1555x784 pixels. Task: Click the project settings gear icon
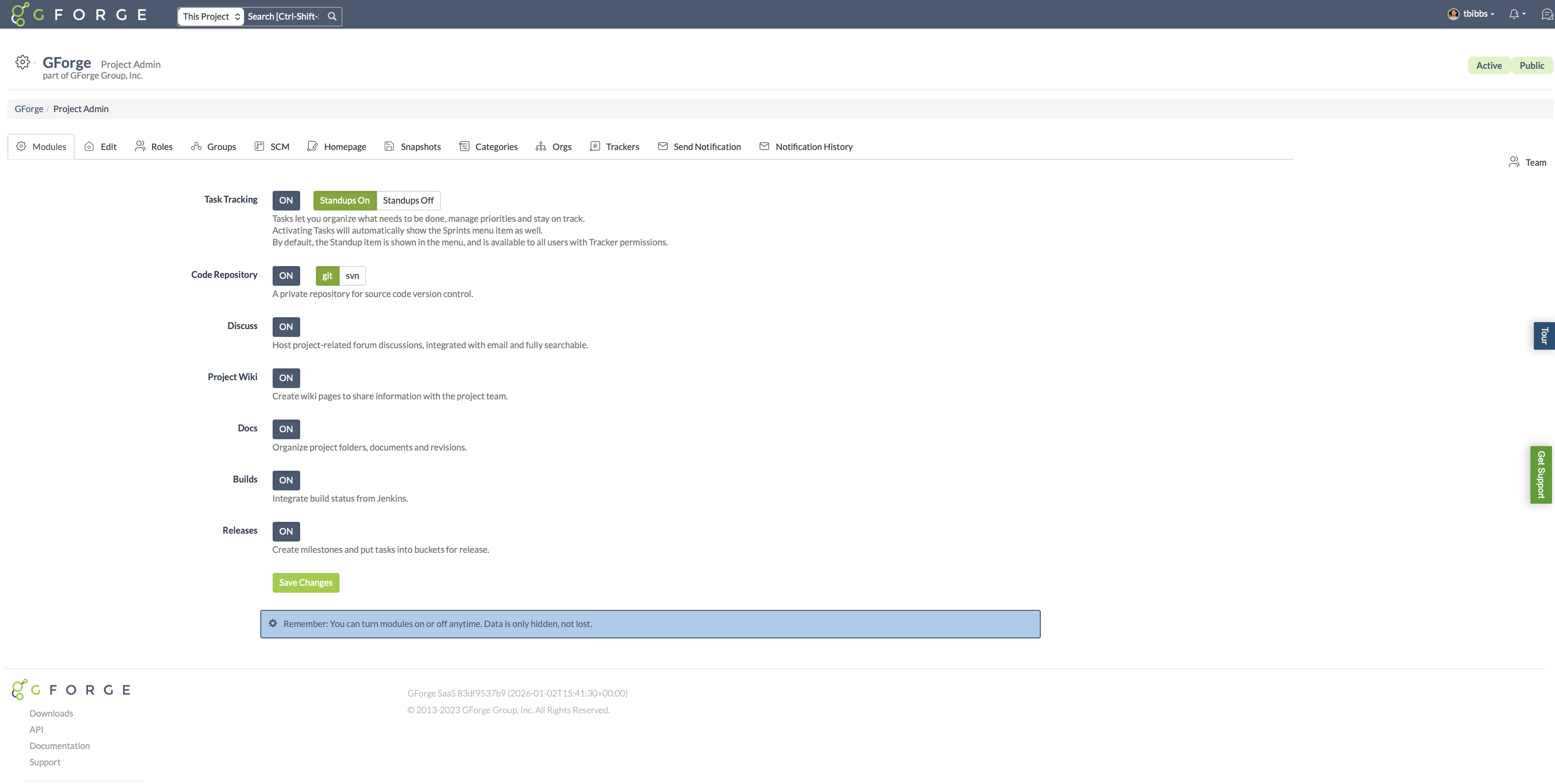tap(22, 62)
